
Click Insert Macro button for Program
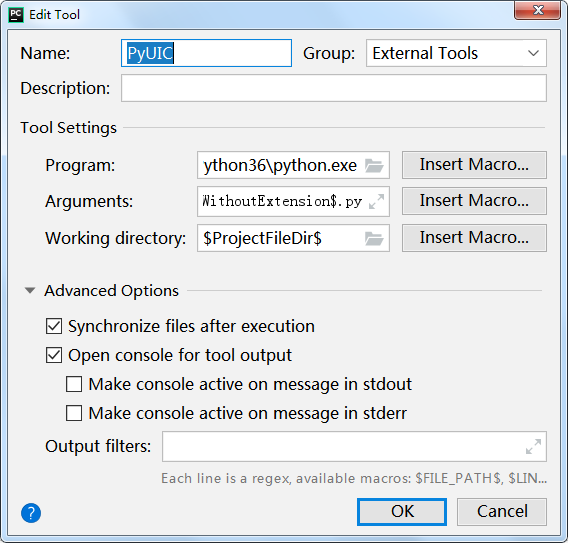click(x=474, y=165)
